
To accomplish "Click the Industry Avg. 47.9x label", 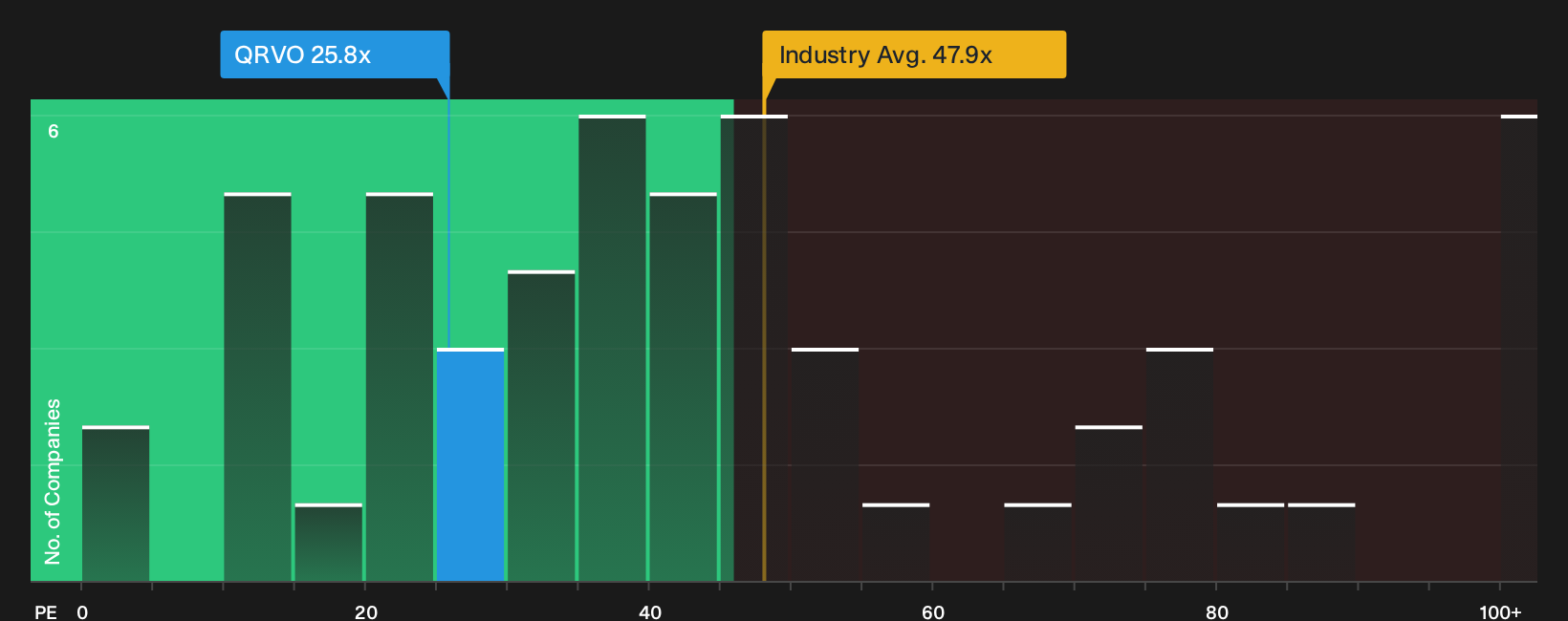I will tap(914, 54).
